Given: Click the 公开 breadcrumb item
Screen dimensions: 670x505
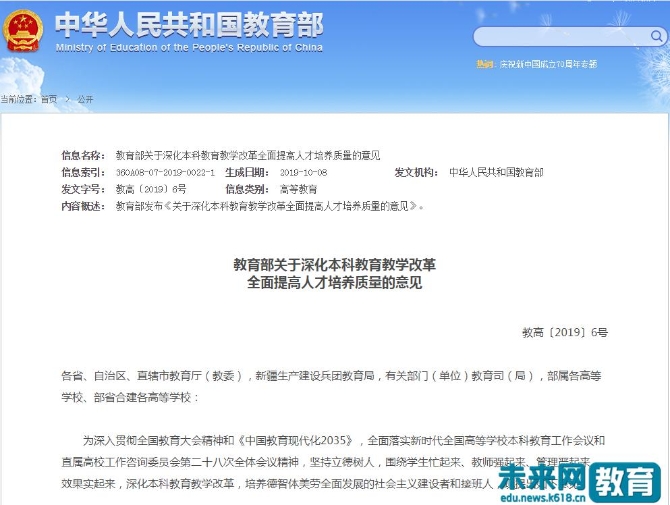Looking at the screenshot, I should [x=85, y=99].
